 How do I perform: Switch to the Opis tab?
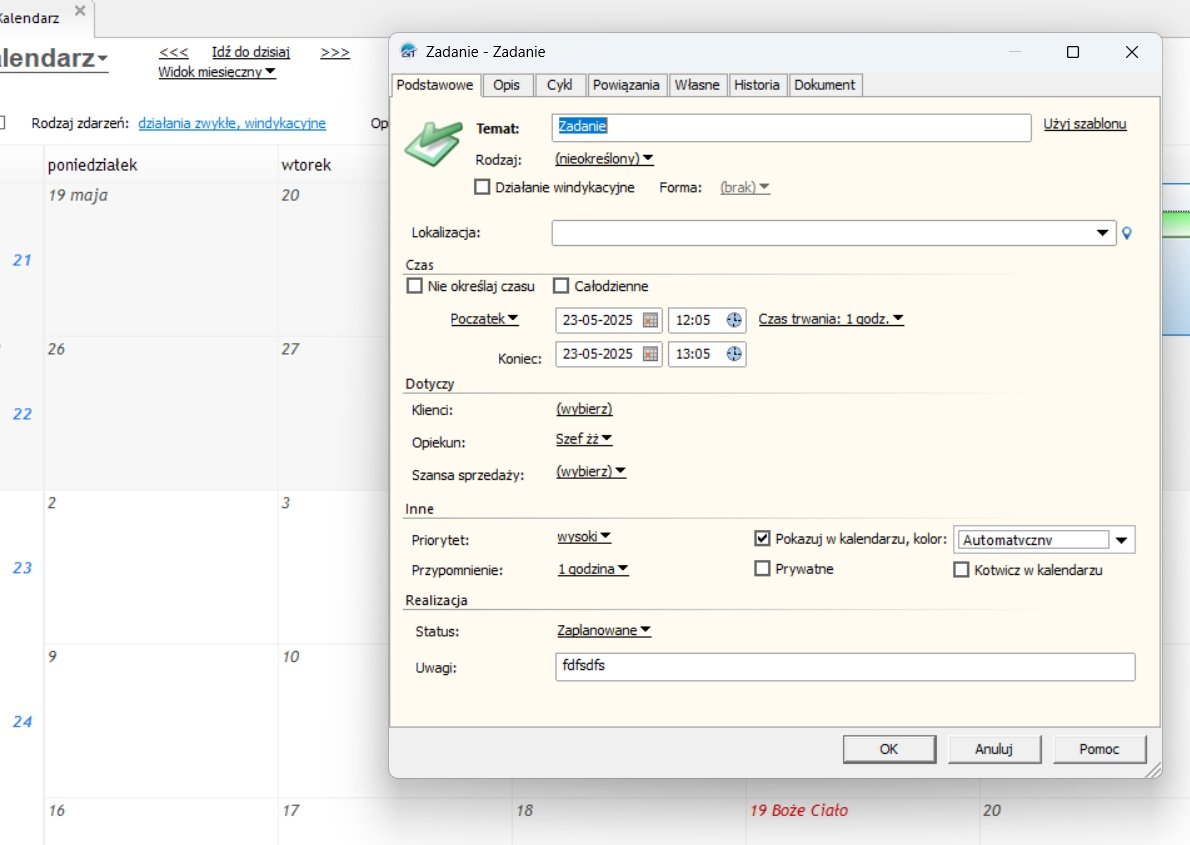507,85
